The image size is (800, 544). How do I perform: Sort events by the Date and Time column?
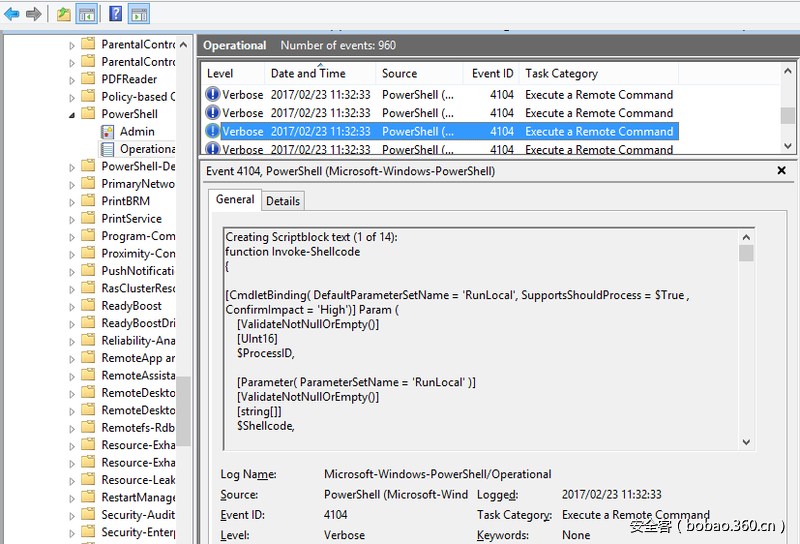[308, 73]
